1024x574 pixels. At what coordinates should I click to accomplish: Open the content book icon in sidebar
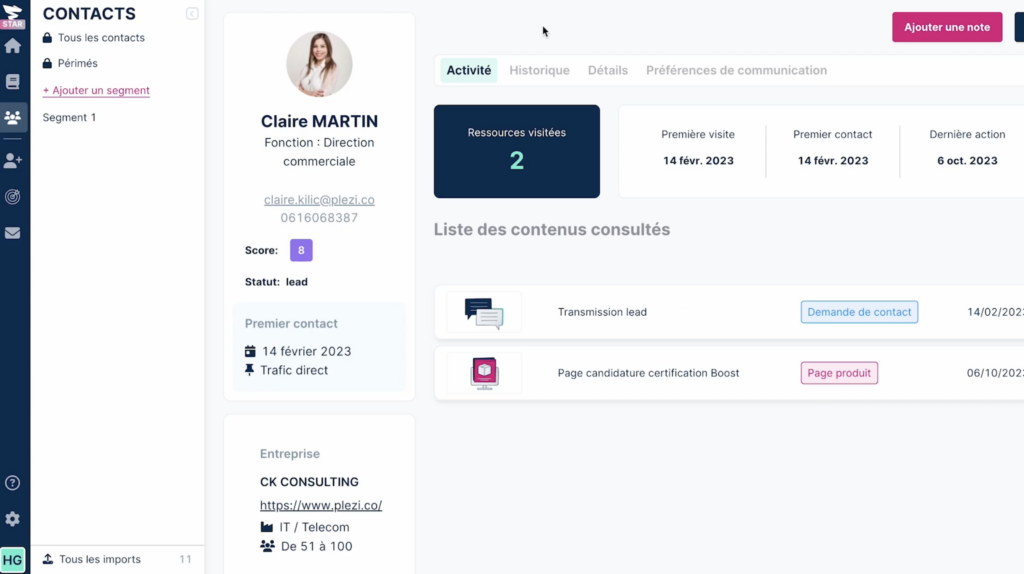13,82
